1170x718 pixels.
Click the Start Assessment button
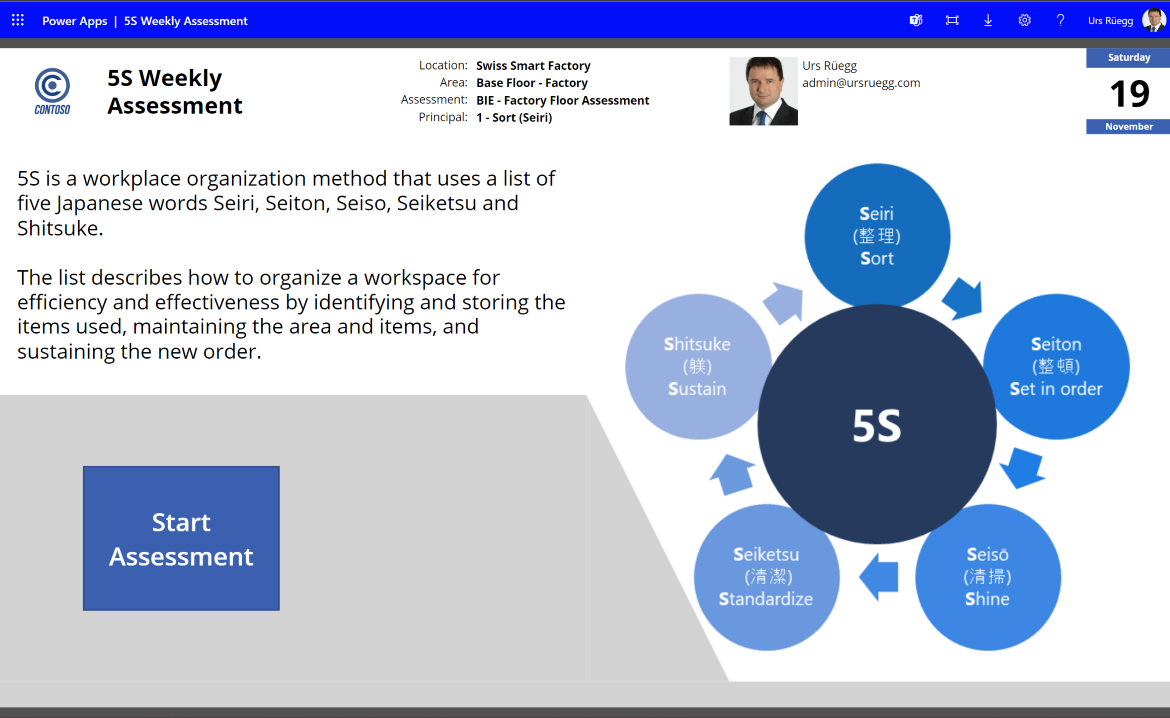[181, 538]
